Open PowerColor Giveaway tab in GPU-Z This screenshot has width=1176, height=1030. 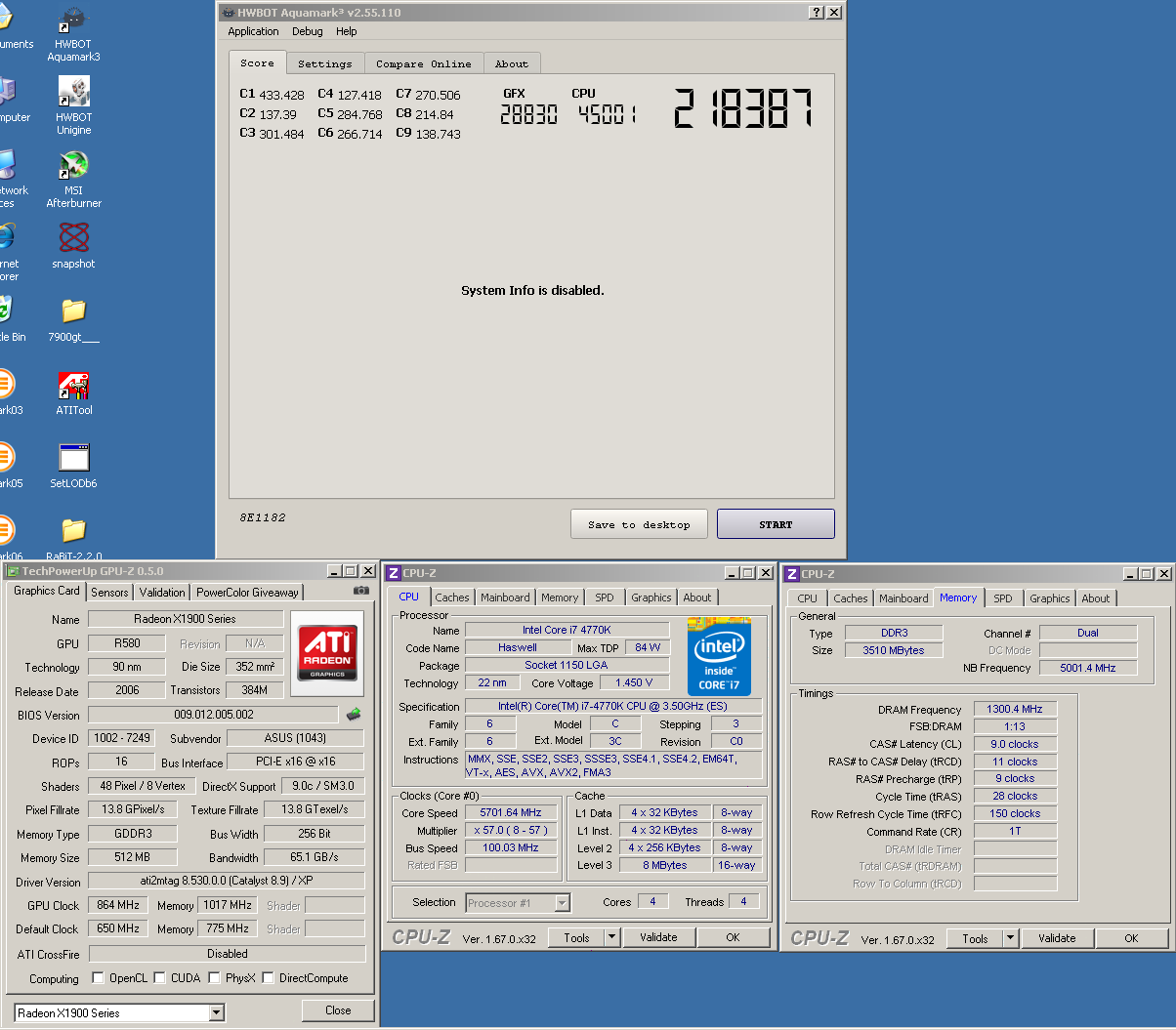247,593
